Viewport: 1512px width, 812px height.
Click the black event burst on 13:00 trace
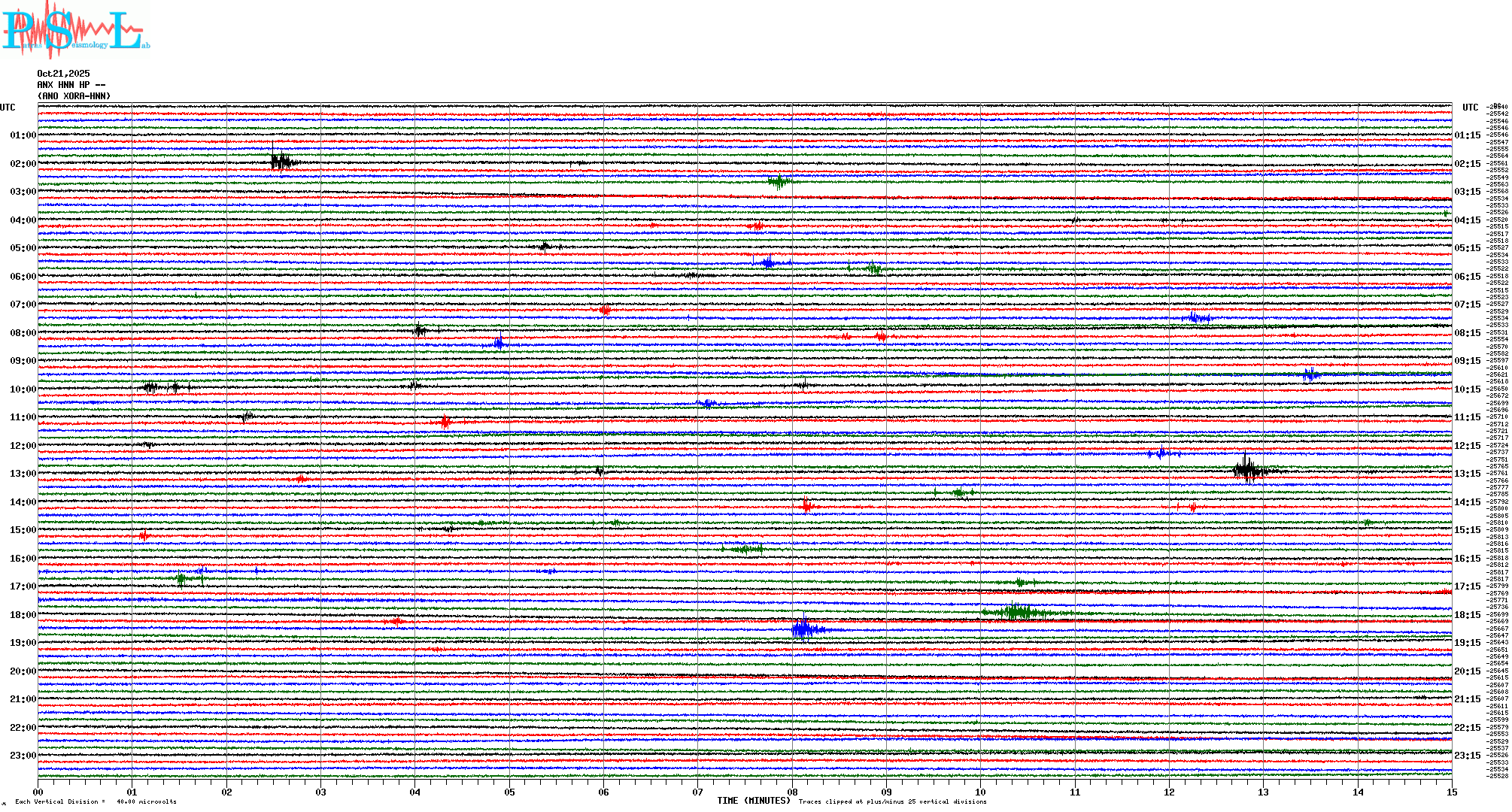pos(1248,471)
